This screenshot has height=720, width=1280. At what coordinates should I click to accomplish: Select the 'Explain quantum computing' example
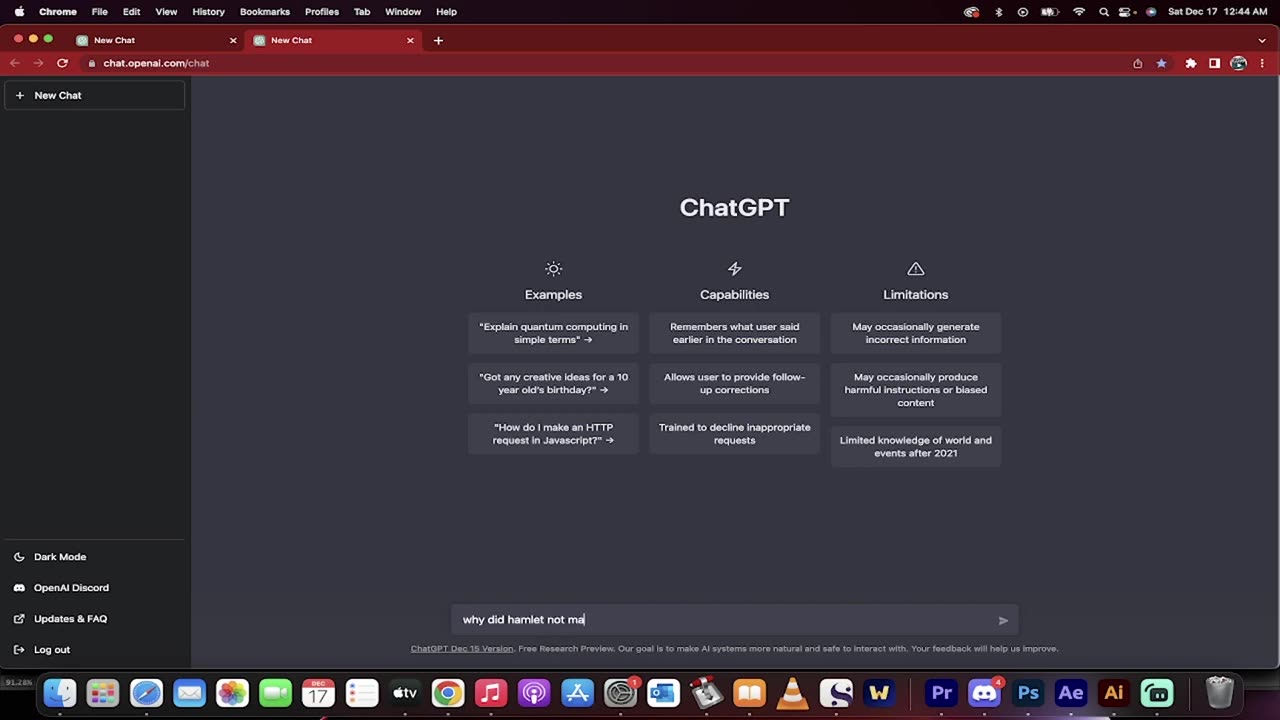(x=553, y=333)
